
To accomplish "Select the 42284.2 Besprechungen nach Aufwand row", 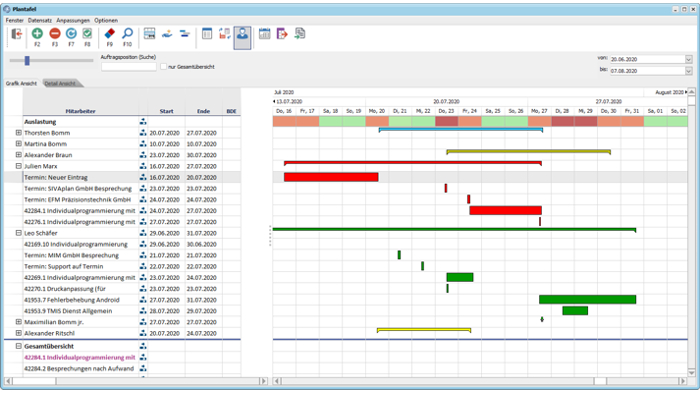I will point(122,369).
